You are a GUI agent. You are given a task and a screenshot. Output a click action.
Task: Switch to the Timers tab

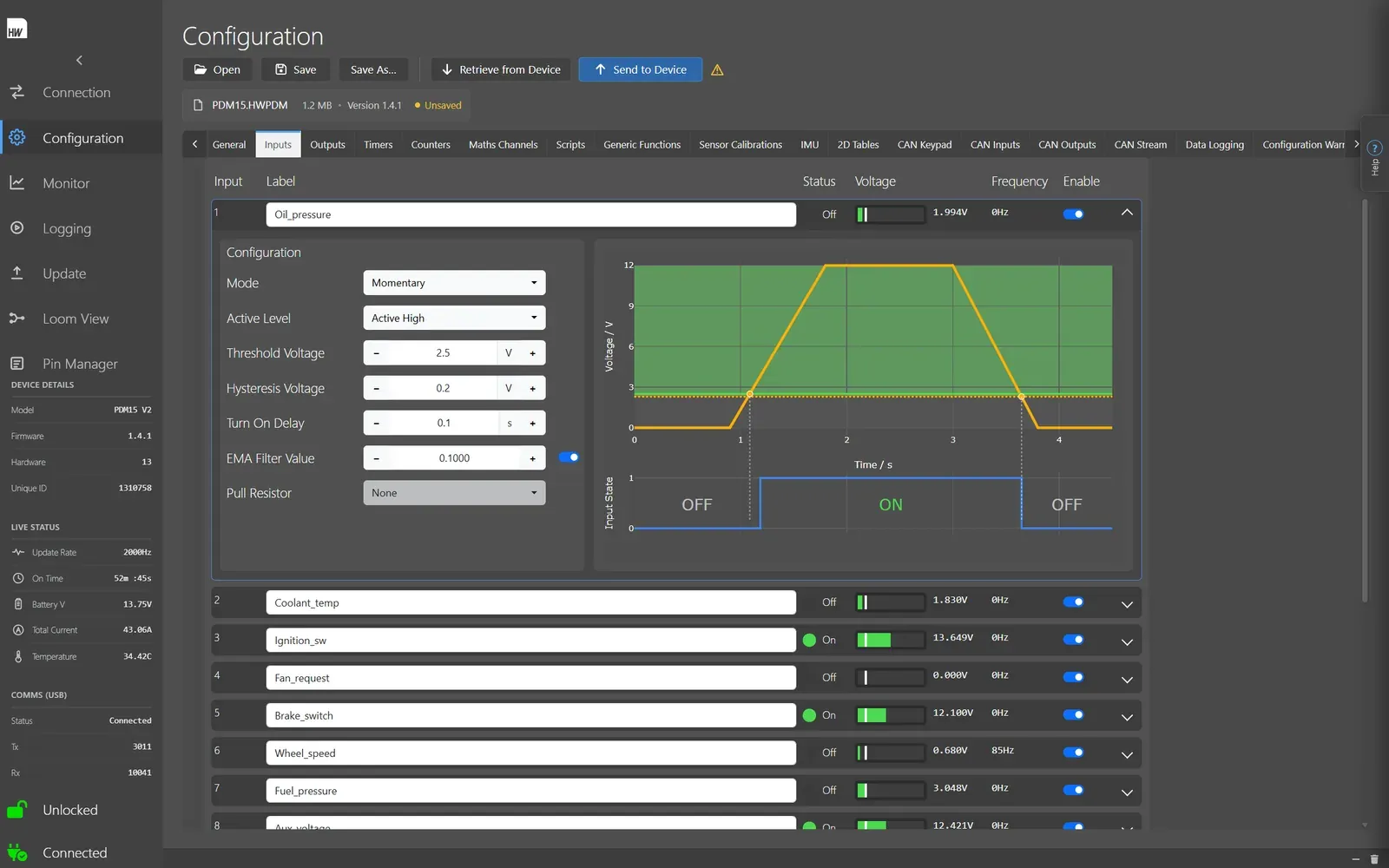click(x=378, y=145)
